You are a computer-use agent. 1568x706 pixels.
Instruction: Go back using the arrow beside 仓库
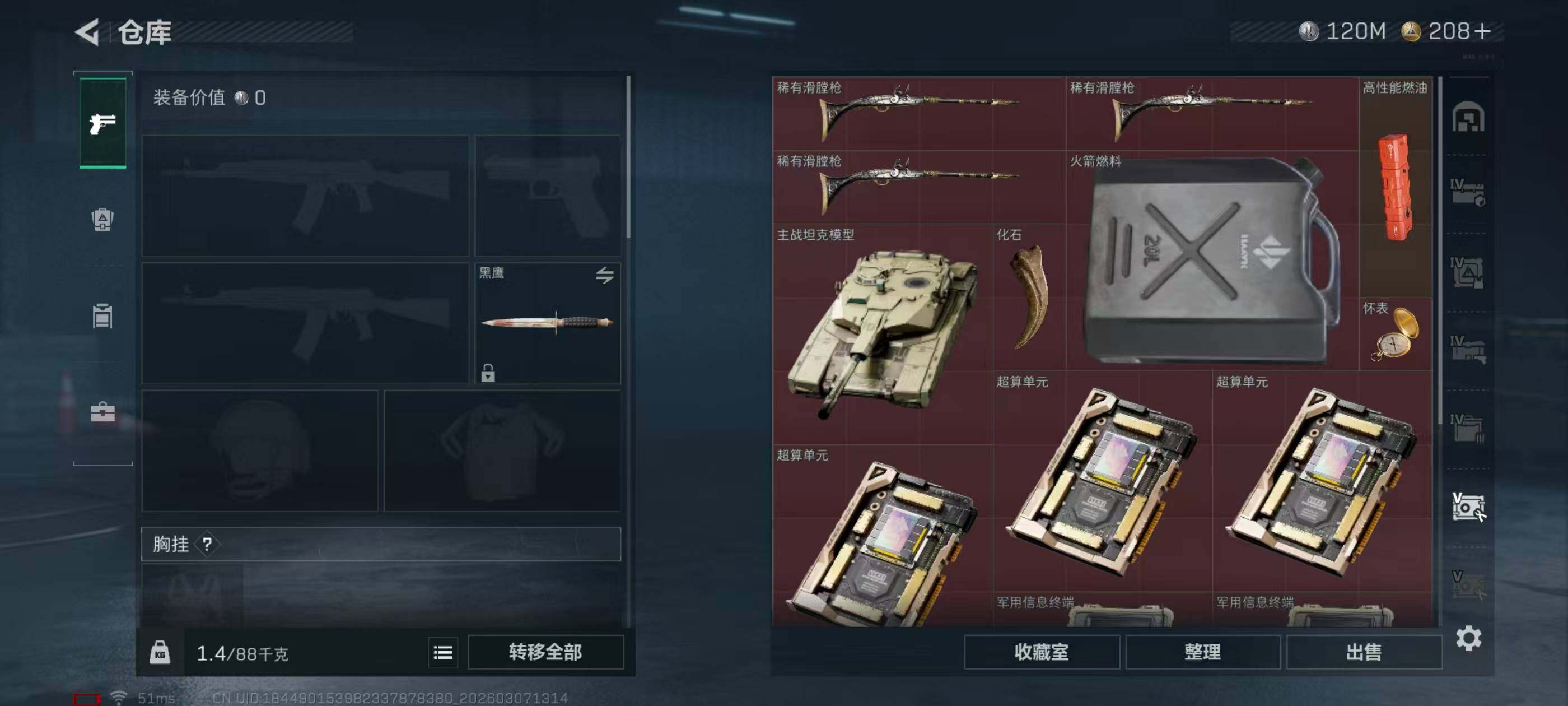[87, 32]
